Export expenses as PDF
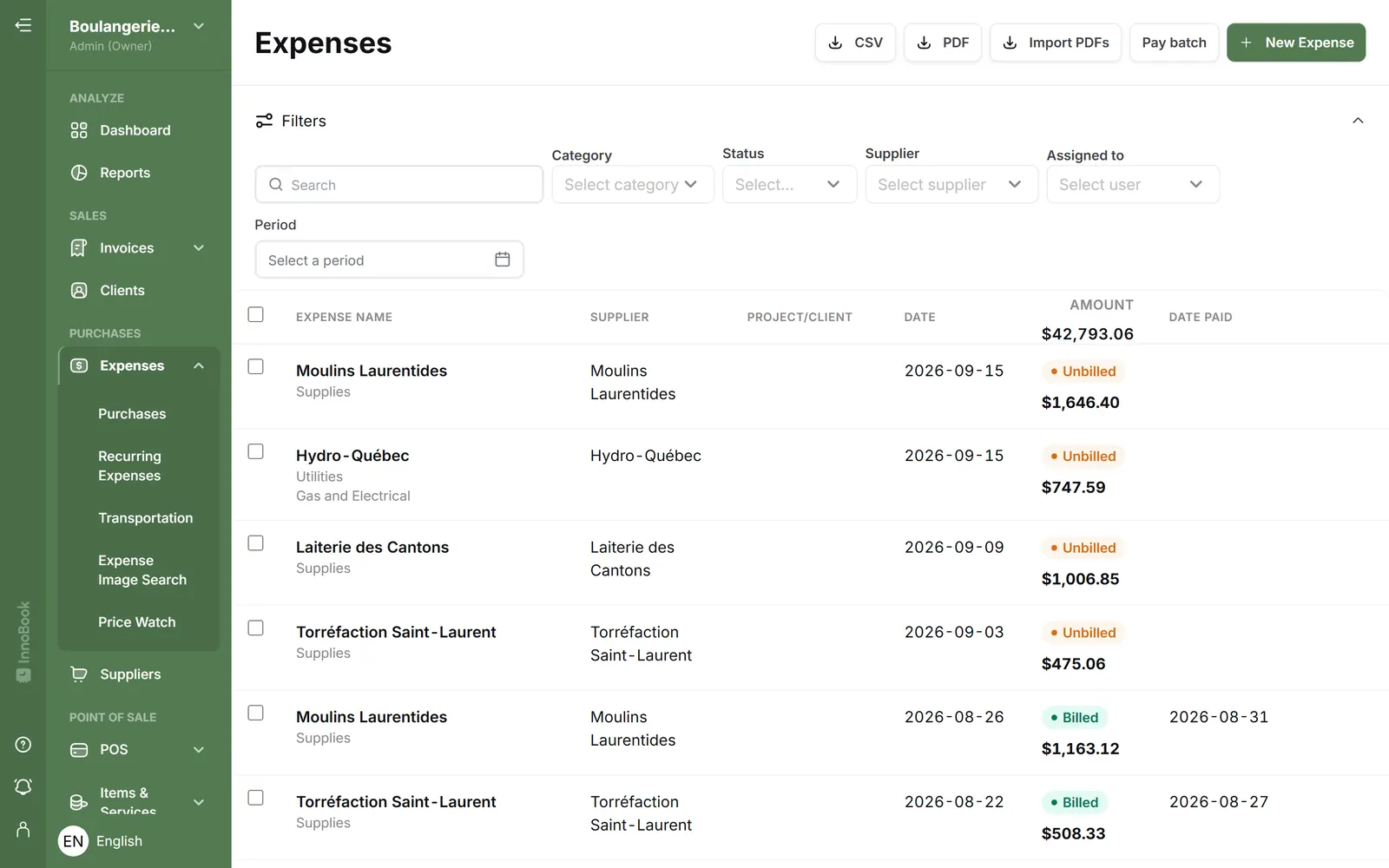 coord(943,43)
